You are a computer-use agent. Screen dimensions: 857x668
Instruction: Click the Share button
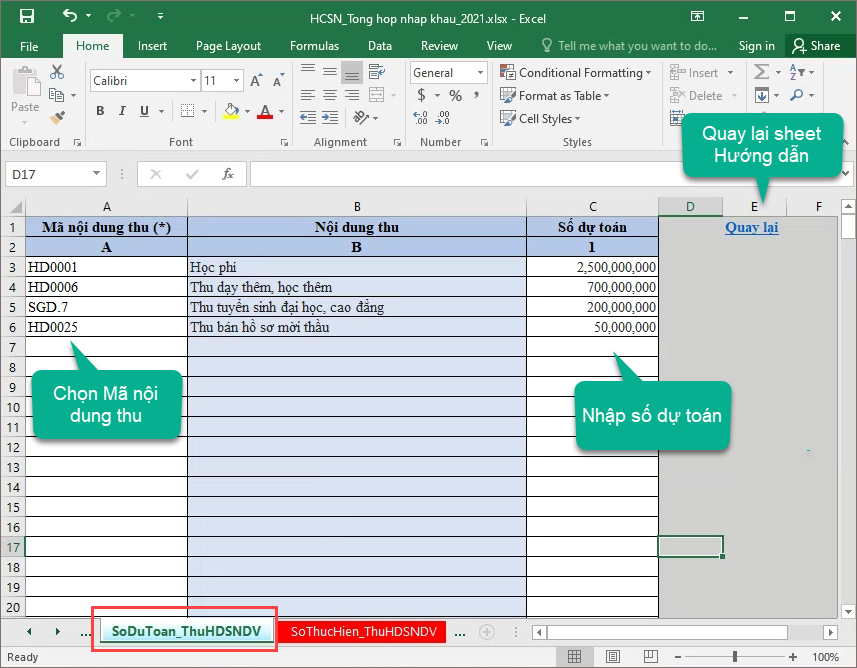[816, 46]
